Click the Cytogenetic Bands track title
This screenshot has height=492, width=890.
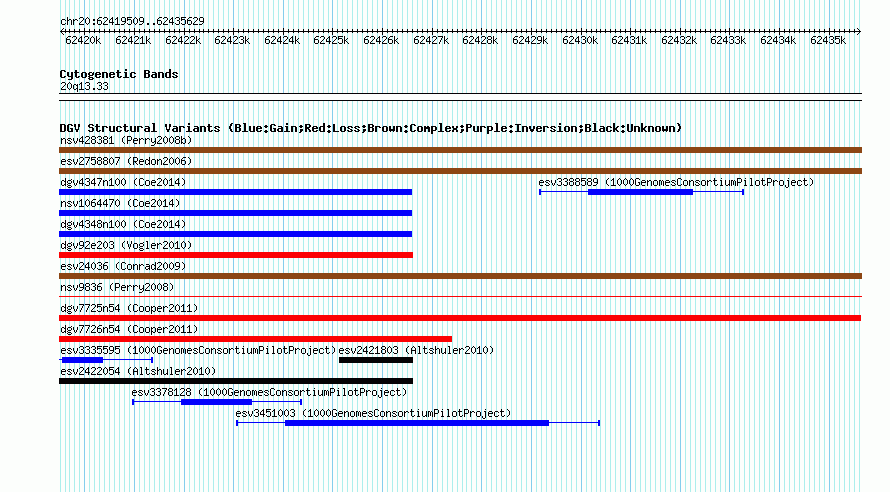tap(119, 74)
